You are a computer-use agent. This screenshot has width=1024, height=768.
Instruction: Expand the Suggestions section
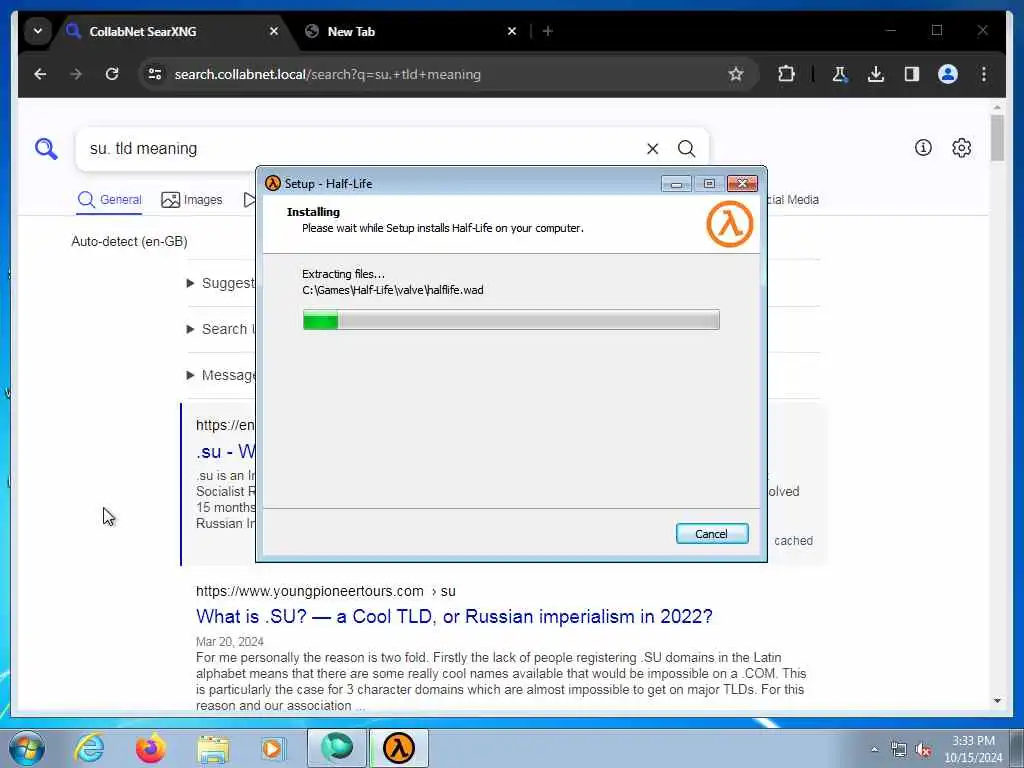pos(221,283)
